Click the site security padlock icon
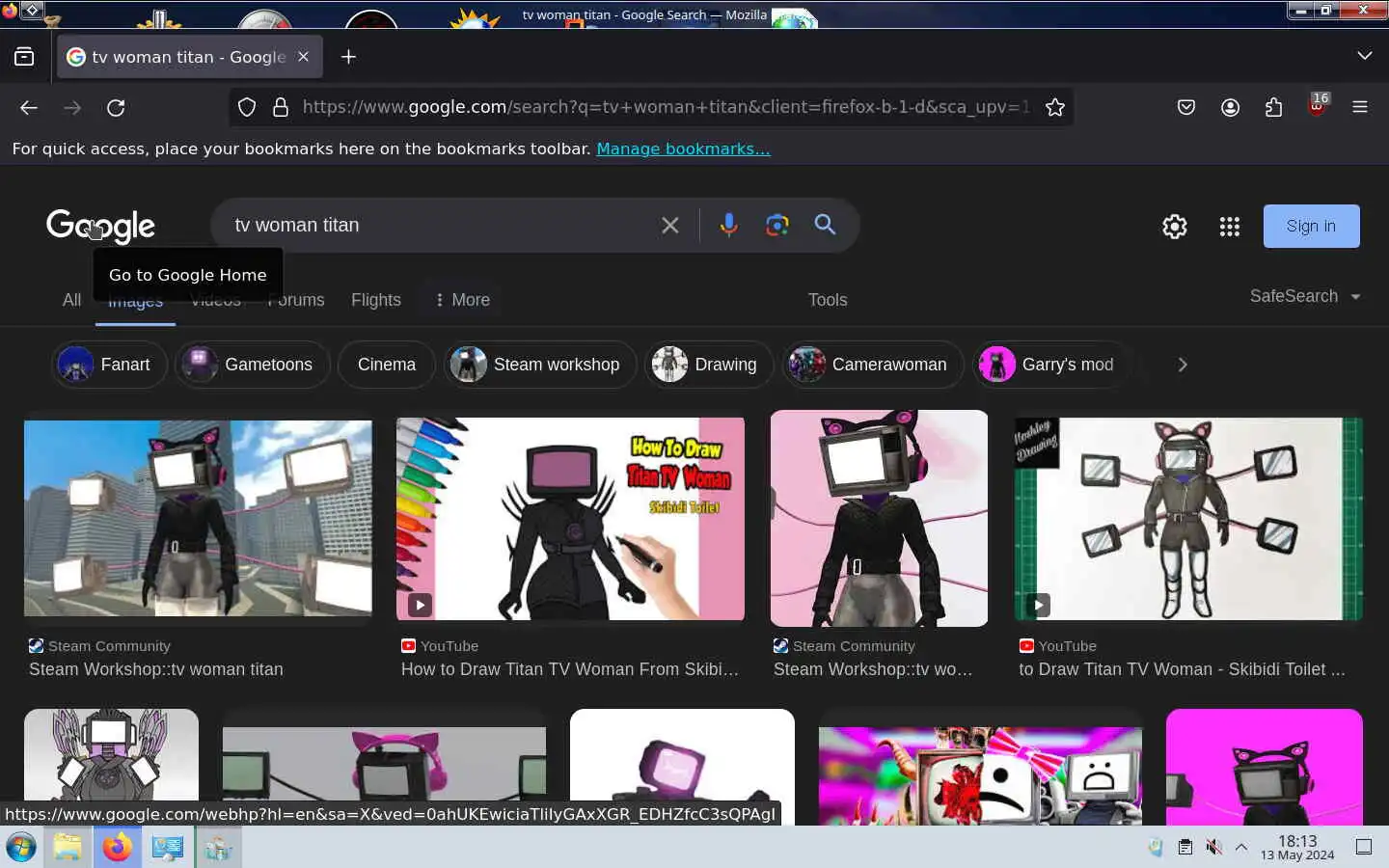The image size is (1389, 868). click(281, 107)
